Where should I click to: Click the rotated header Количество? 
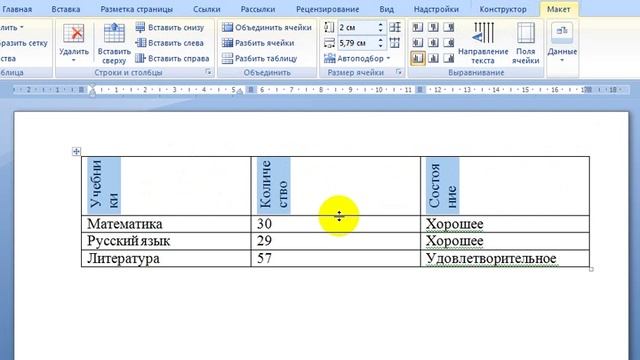[x=273, y=186]
